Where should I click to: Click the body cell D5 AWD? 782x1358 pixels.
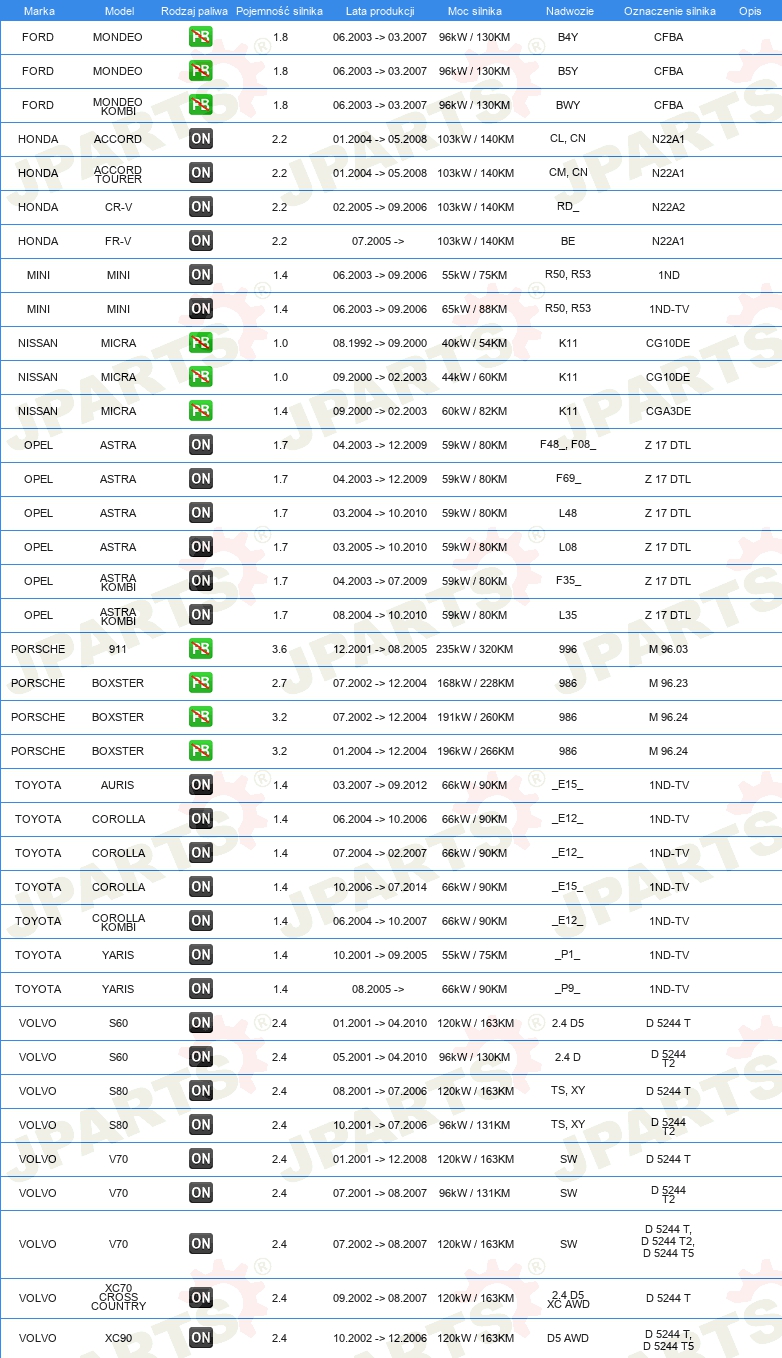pos(568,1338)
